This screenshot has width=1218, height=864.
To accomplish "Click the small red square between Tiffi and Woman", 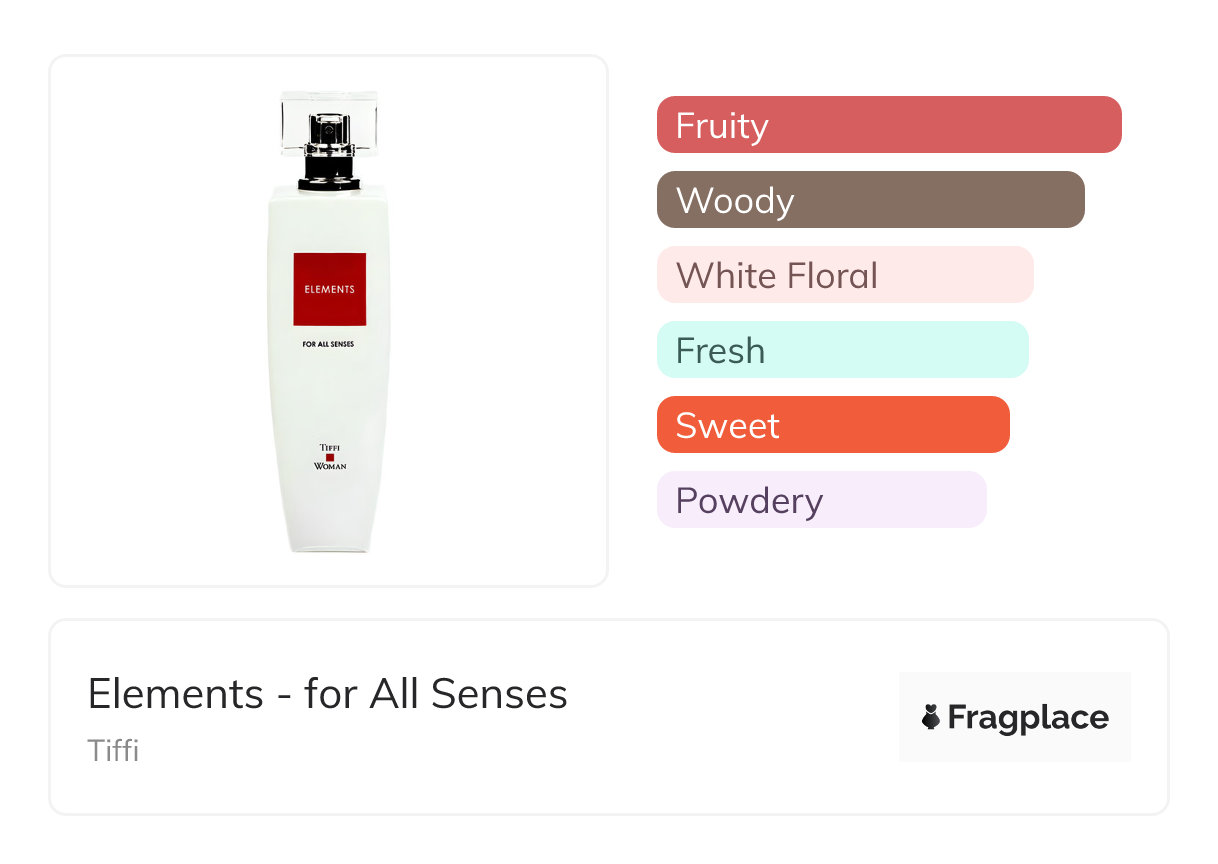I will [x=329, y=457].
